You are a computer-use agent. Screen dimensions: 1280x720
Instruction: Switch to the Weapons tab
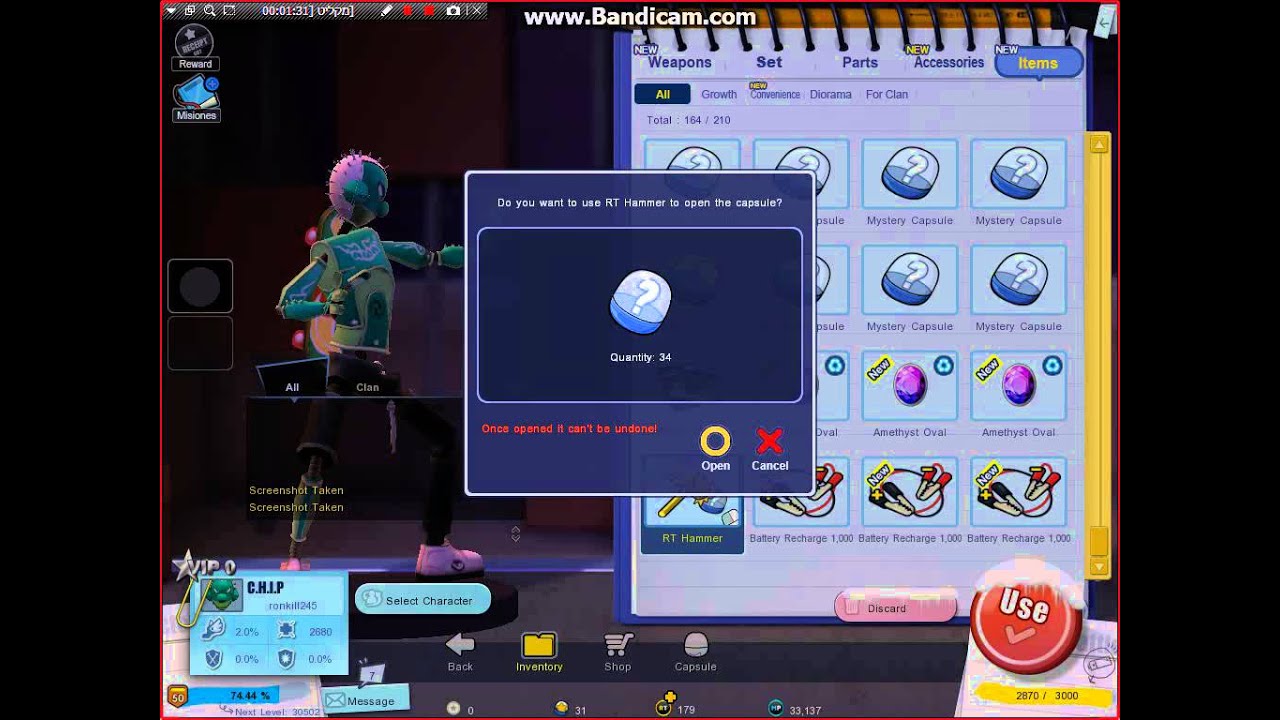679,62
